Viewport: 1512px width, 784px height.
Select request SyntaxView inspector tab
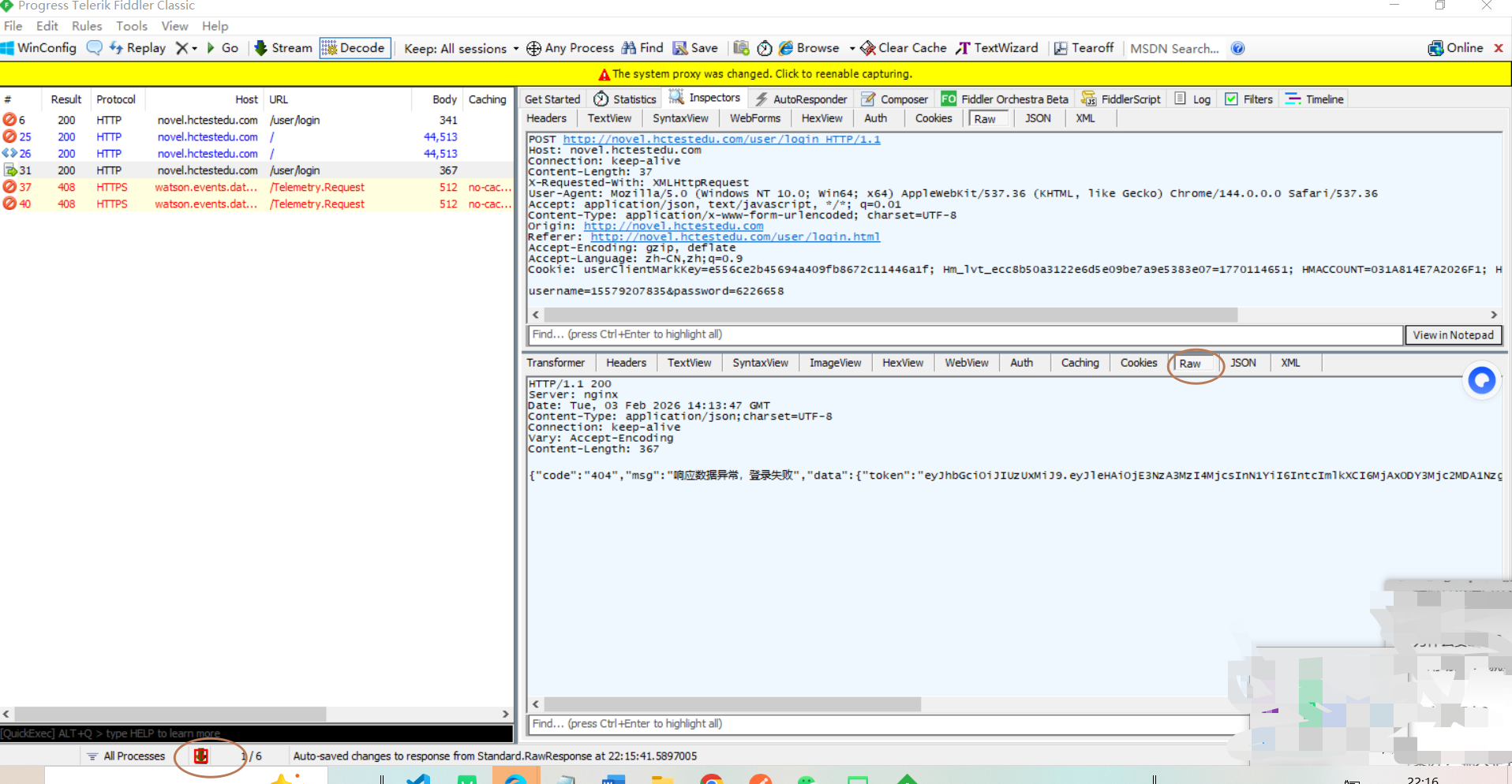click(x=680, y=118)
